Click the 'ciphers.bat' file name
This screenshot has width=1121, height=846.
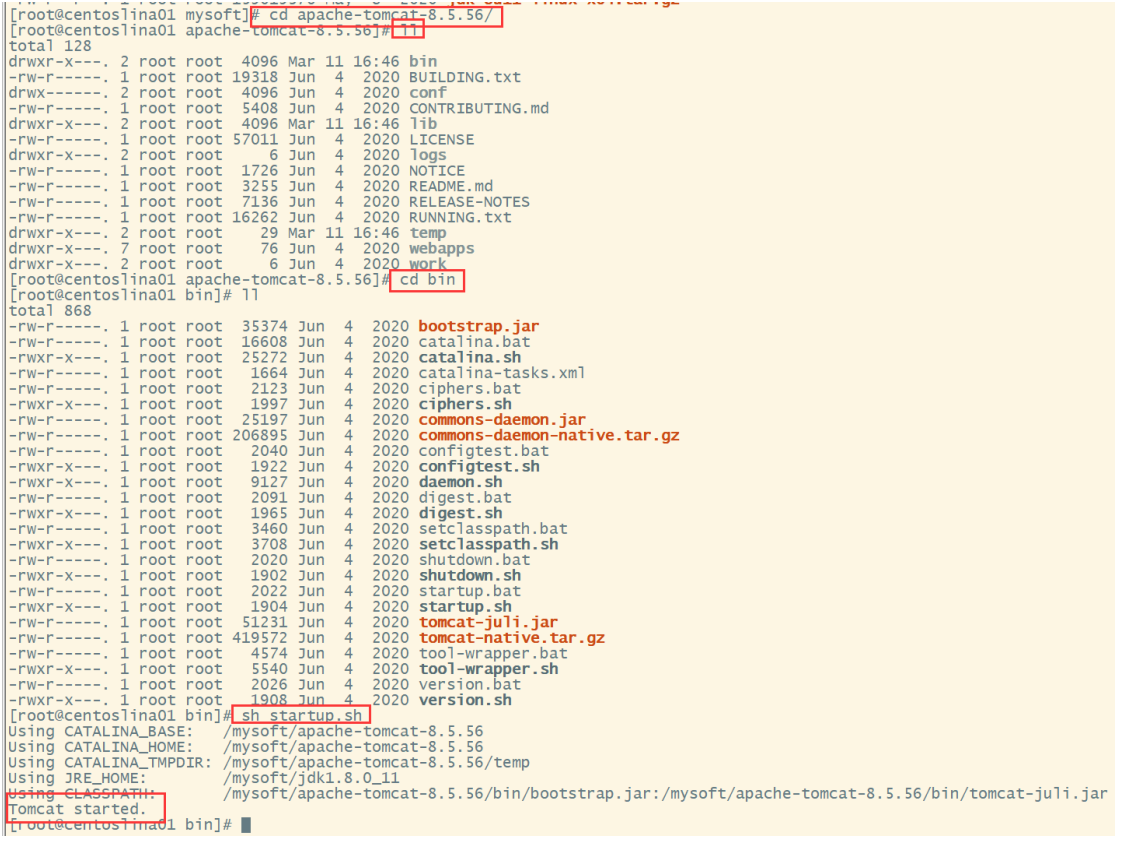[x=470, y=389]
